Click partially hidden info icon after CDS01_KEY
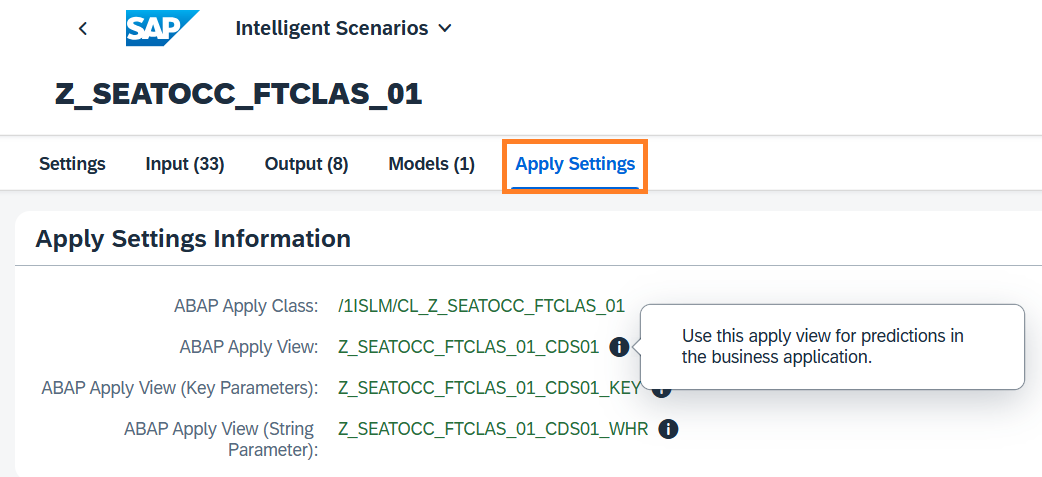The height and width of the screenshot is (477, 1042). pos(661,391)
